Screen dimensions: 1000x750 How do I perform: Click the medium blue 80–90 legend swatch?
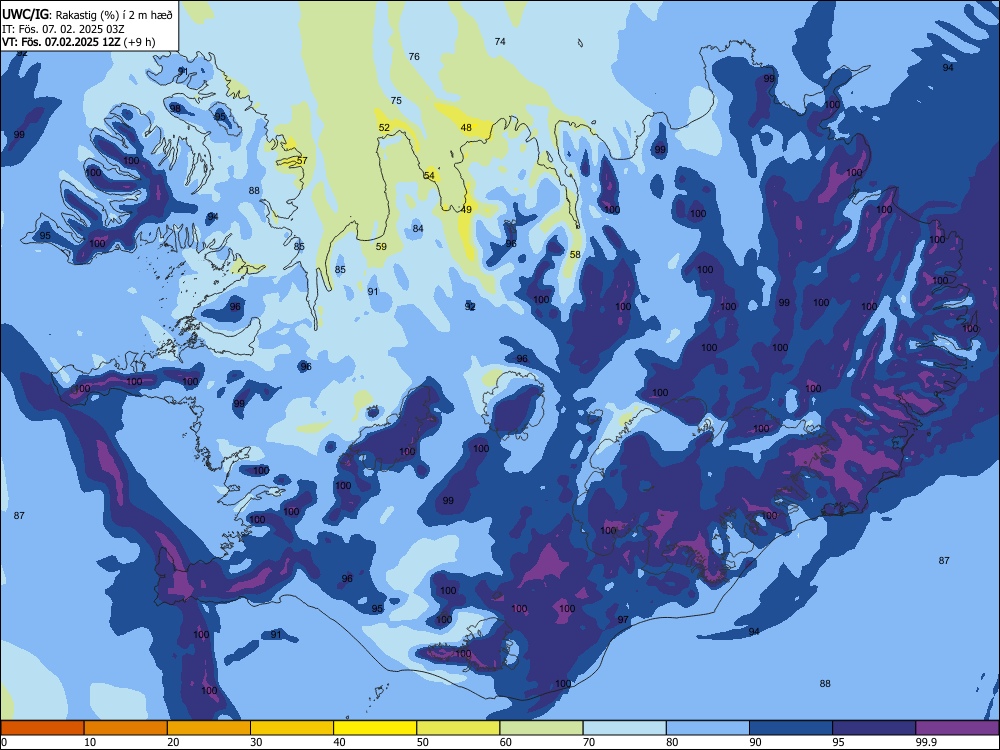click(x=708, y=728)
